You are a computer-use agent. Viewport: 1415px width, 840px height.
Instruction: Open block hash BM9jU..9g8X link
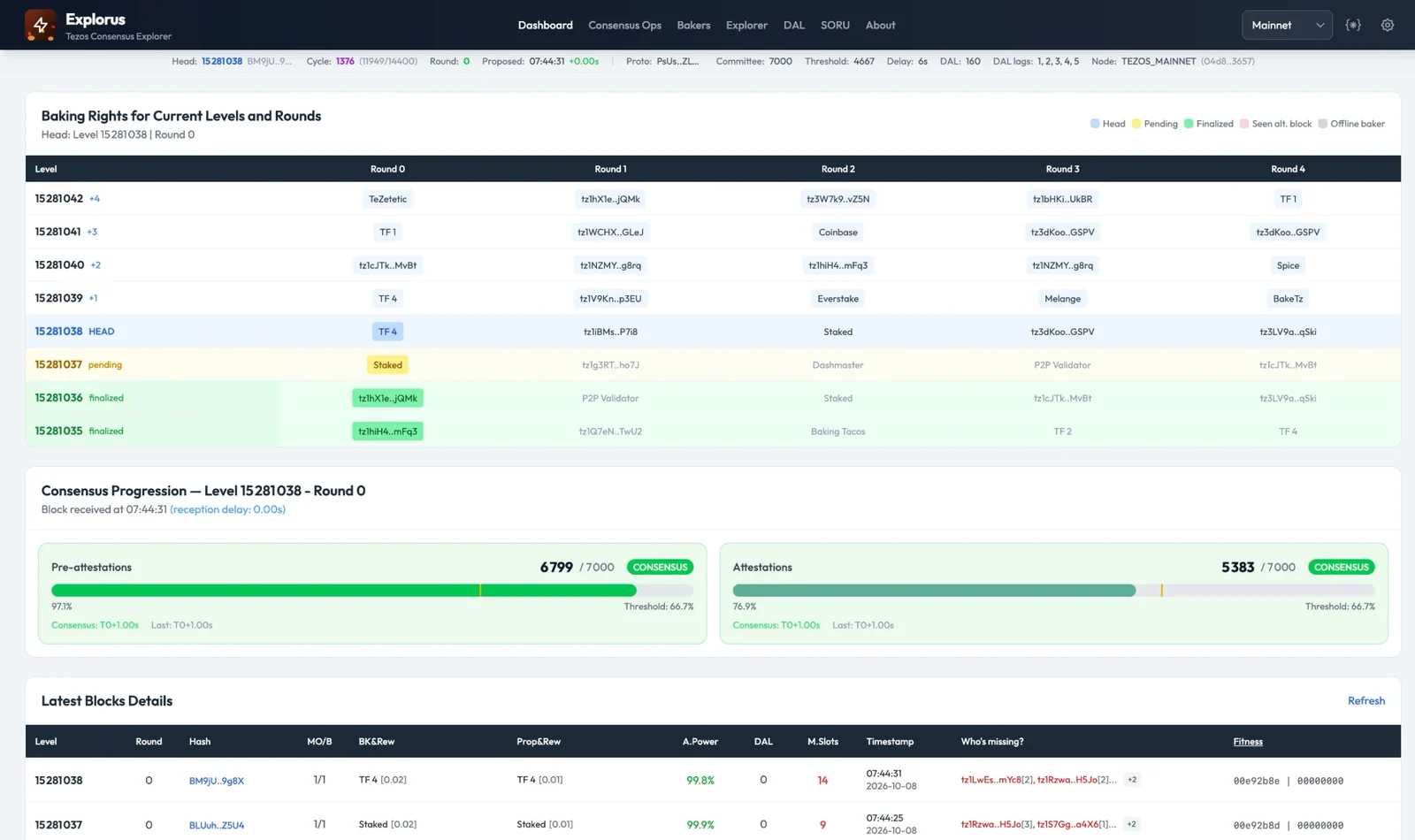click(217, 781)
